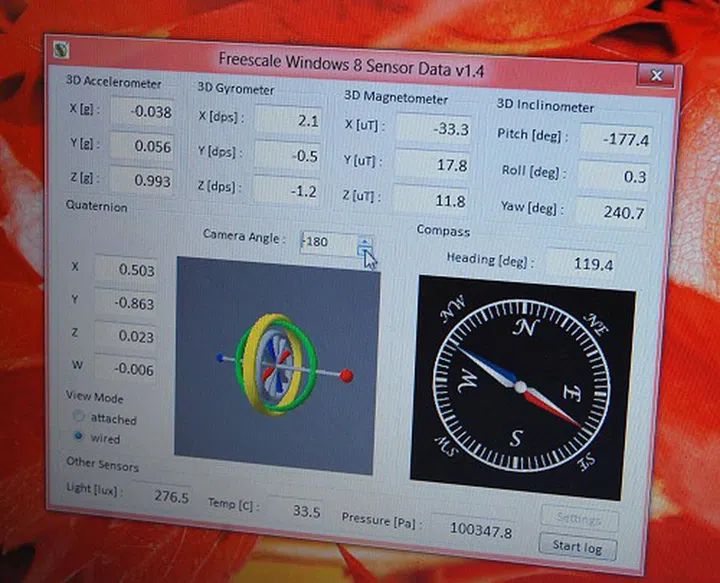Image resolution: width=720 pixels, height=583 pixels.
Task: Click the Roll value 0.3
Action: [x=613, y=176]
